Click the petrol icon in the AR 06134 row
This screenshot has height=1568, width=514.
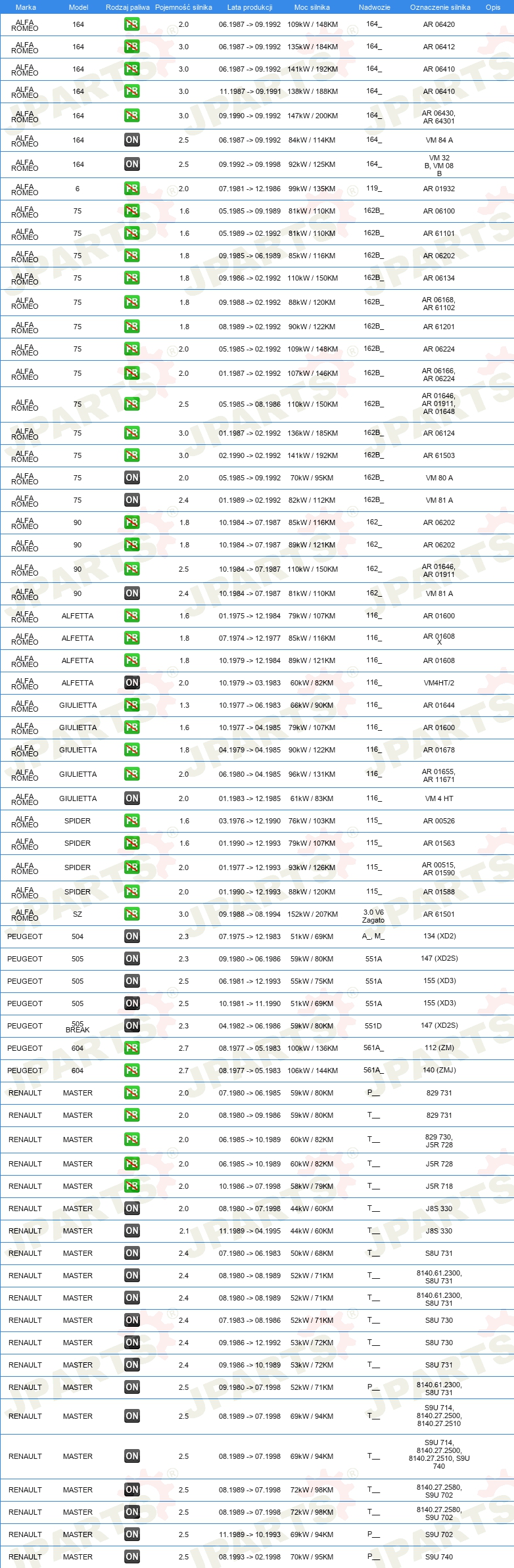132,278
